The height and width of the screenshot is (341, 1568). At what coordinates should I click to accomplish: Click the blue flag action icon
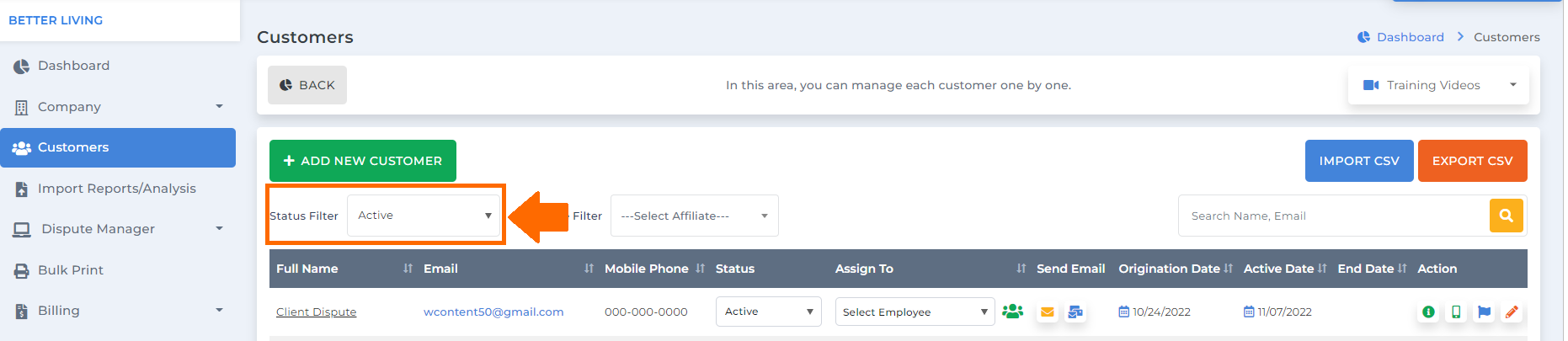point(1484,312)
